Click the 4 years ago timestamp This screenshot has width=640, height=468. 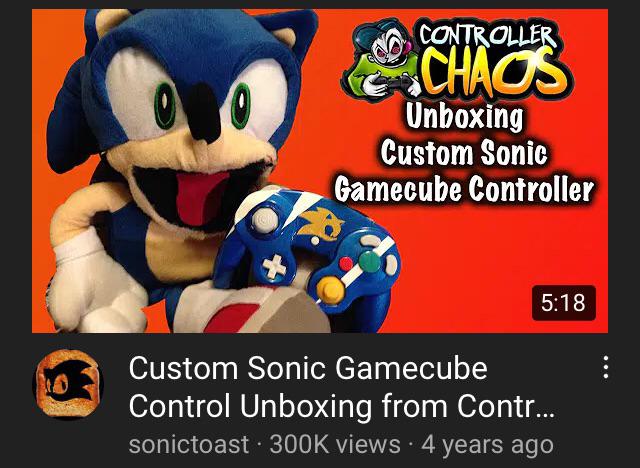tap(487, 444)
